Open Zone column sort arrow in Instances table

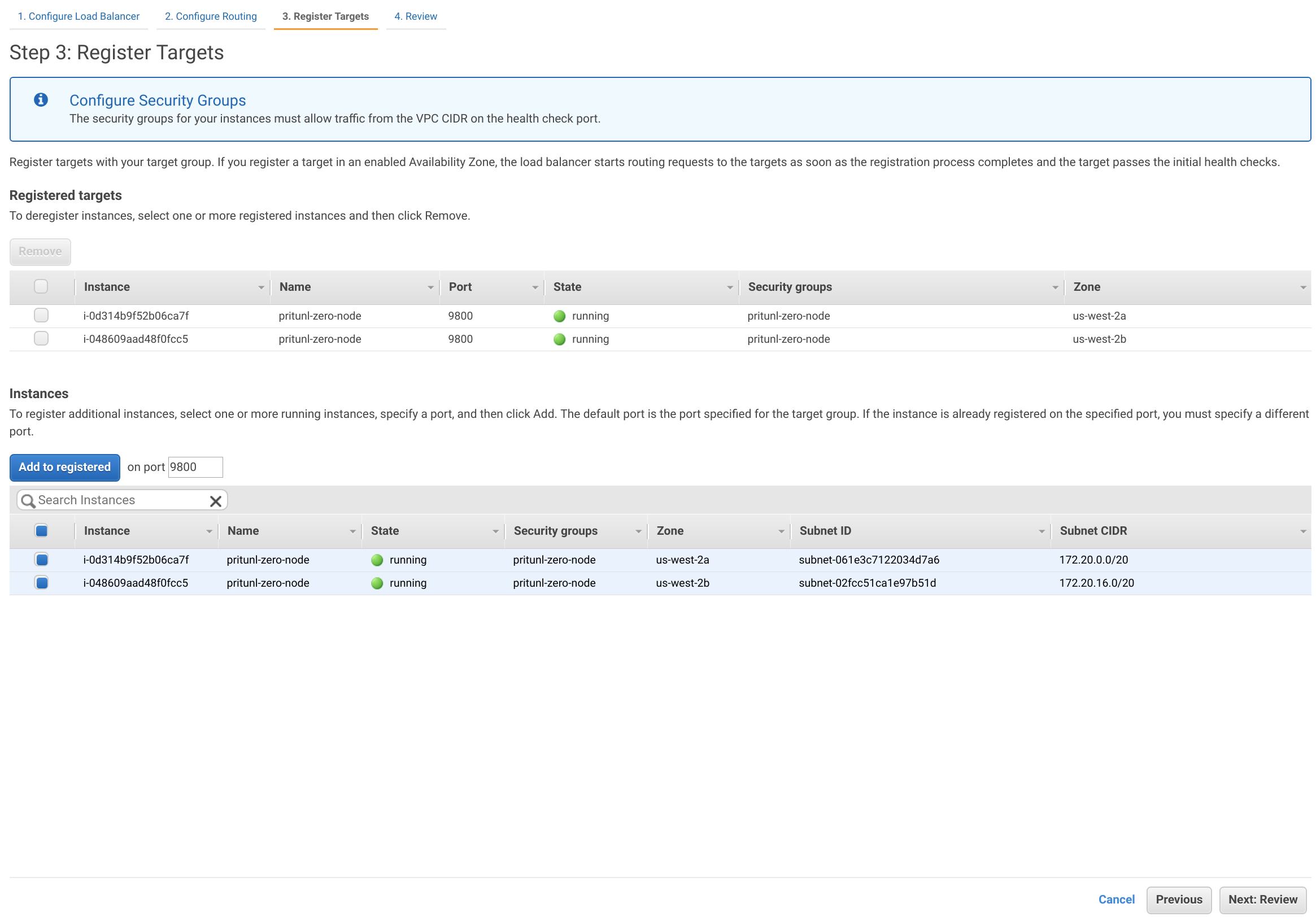[x=781, y=532]
